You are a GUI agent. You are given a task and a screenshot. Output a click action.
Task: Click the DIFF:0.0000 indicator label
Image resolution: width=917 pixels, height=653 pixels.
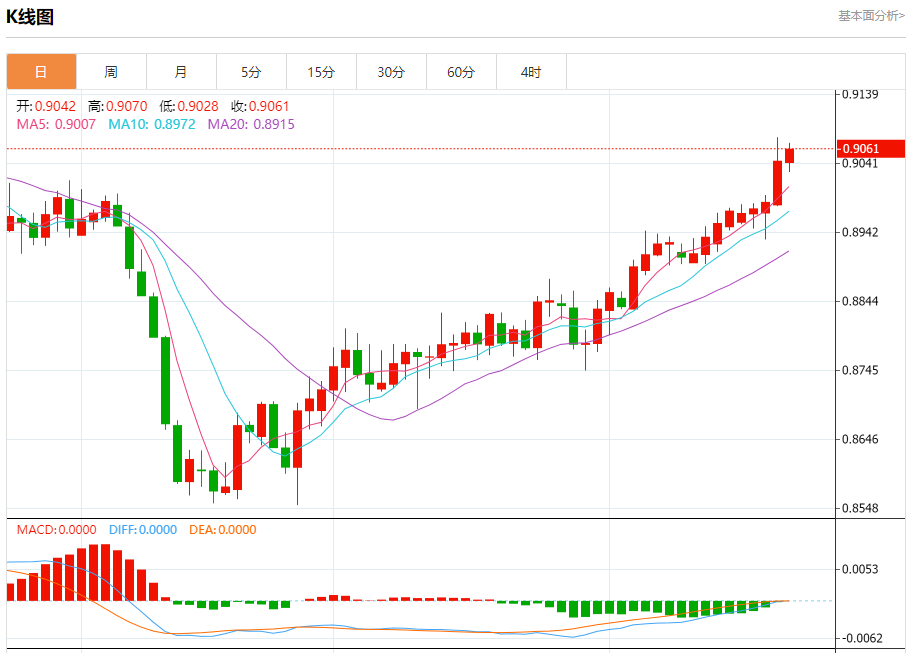143,530
